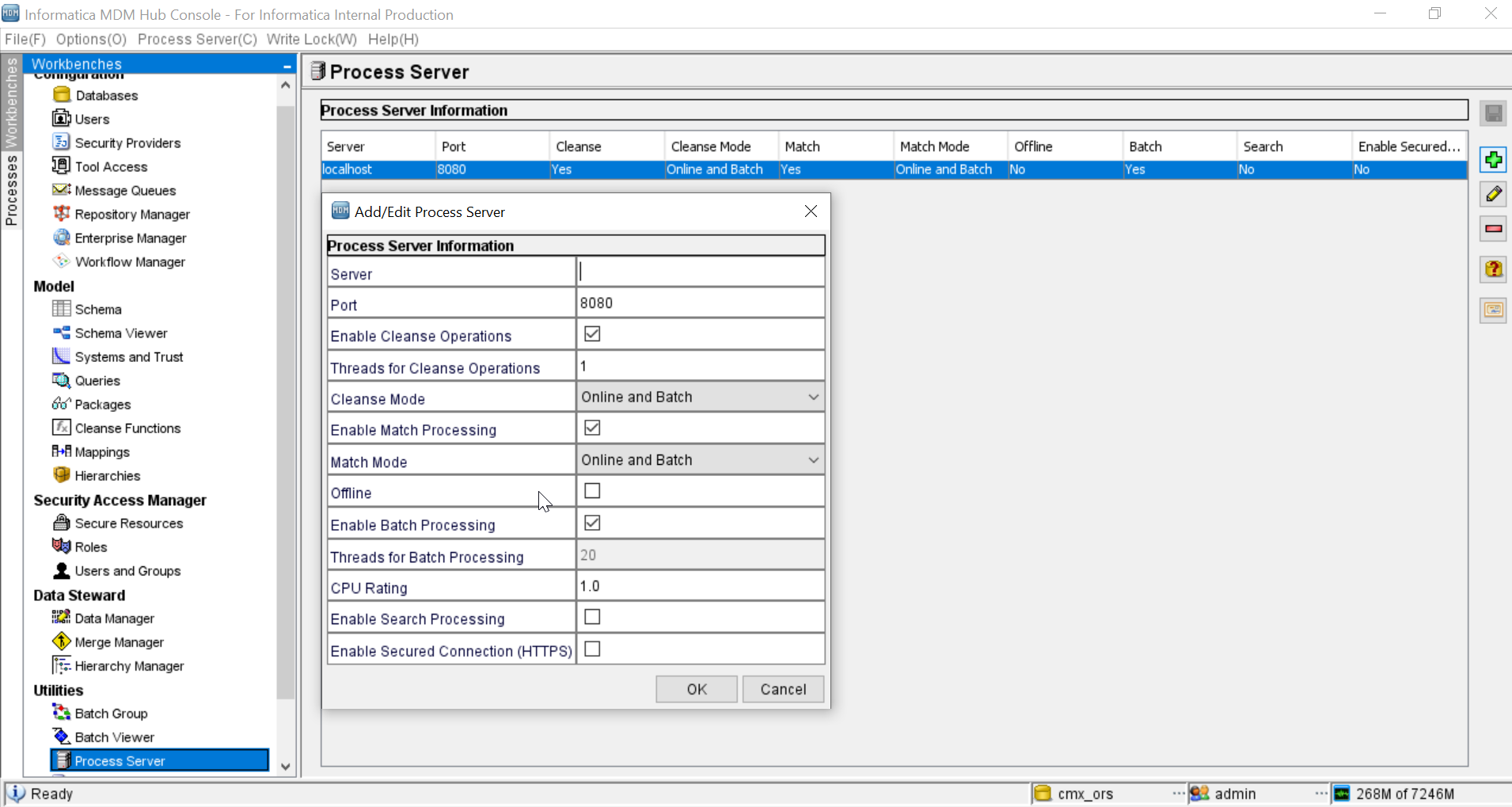Switch to the Processes side tab
This screenshot has height=807, width=1512.
pos(11,190)
